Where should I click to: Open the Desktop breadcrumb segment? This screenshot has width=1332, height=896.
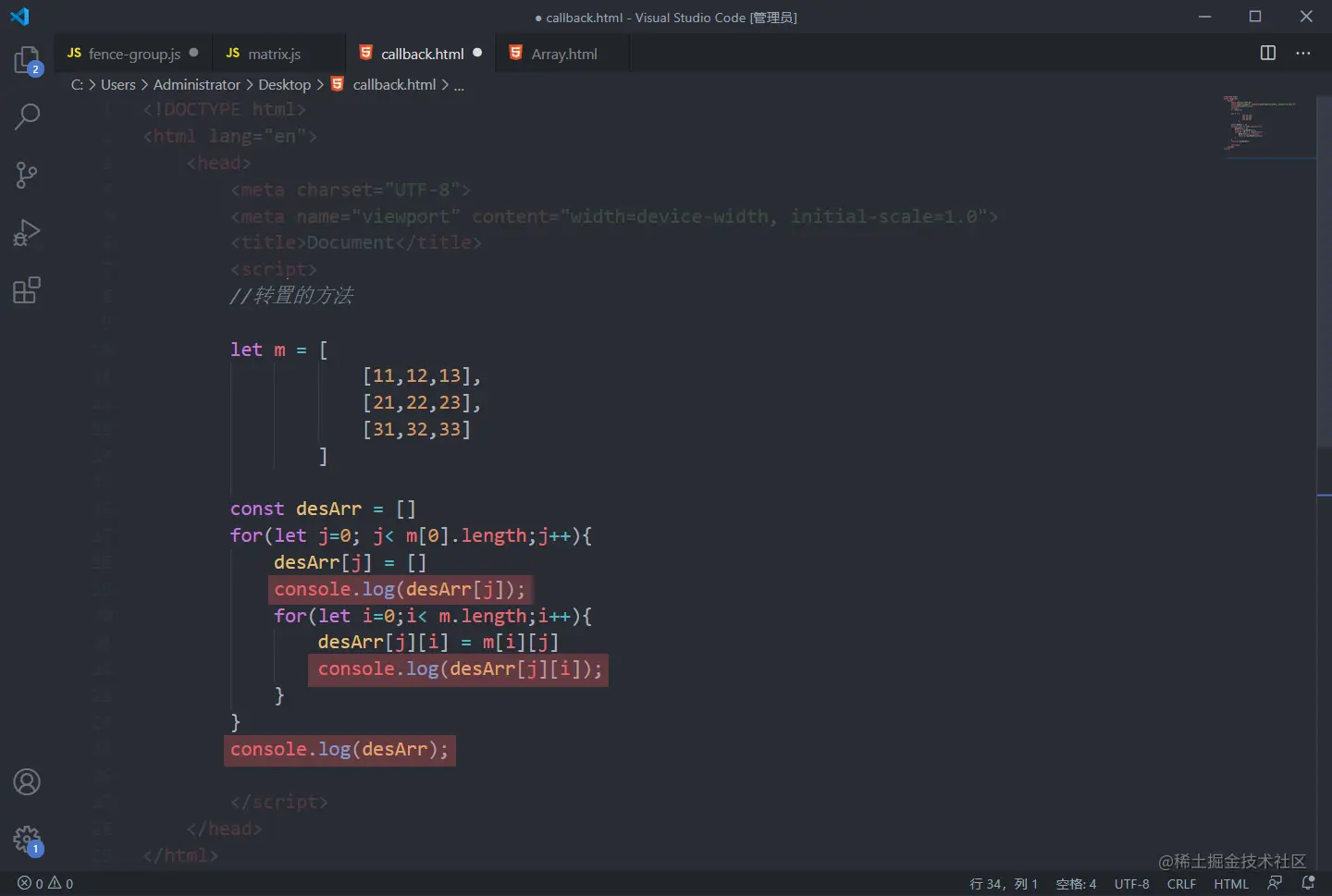[284, 84]
